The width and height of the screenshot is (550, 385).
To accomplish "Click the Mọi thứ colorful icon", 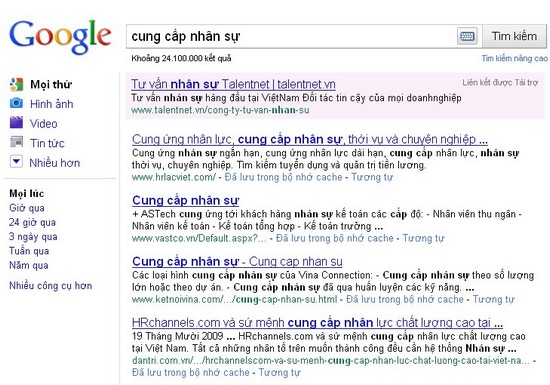I will coord(16,84).
